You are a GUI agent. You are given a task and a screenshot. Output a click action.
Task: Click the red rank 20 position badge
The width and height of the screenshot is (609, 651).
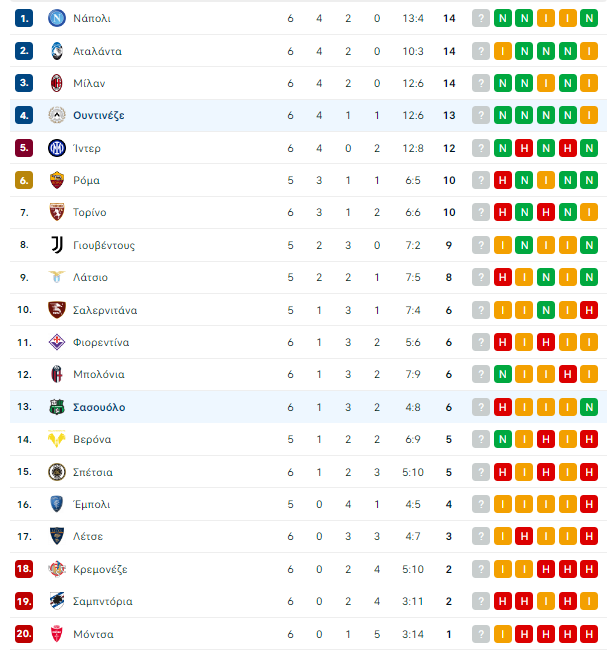pos(24,634)
